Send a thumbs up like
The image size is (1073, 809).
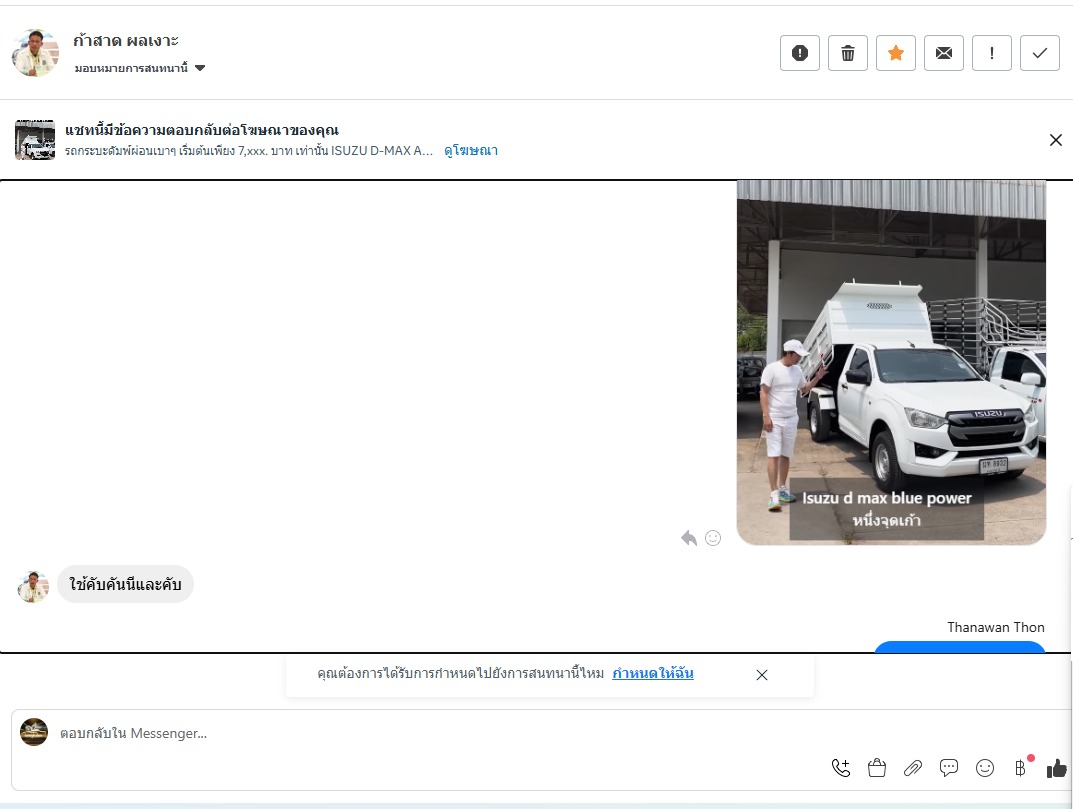pos(1057,768)
